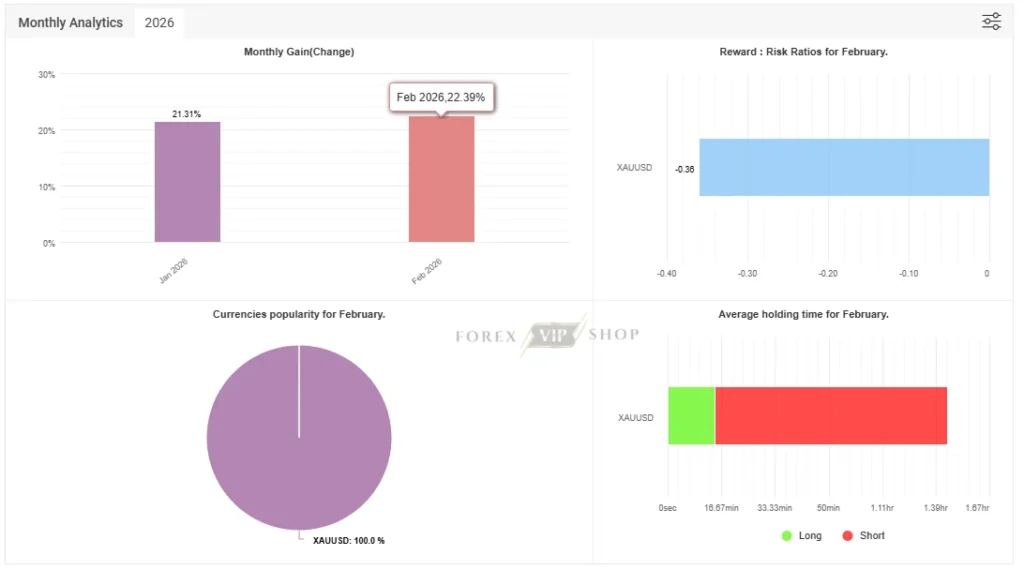1024x570 pixels.
Task: Click XAUUSD label in reward-risk chart
Action: [634, 168]
